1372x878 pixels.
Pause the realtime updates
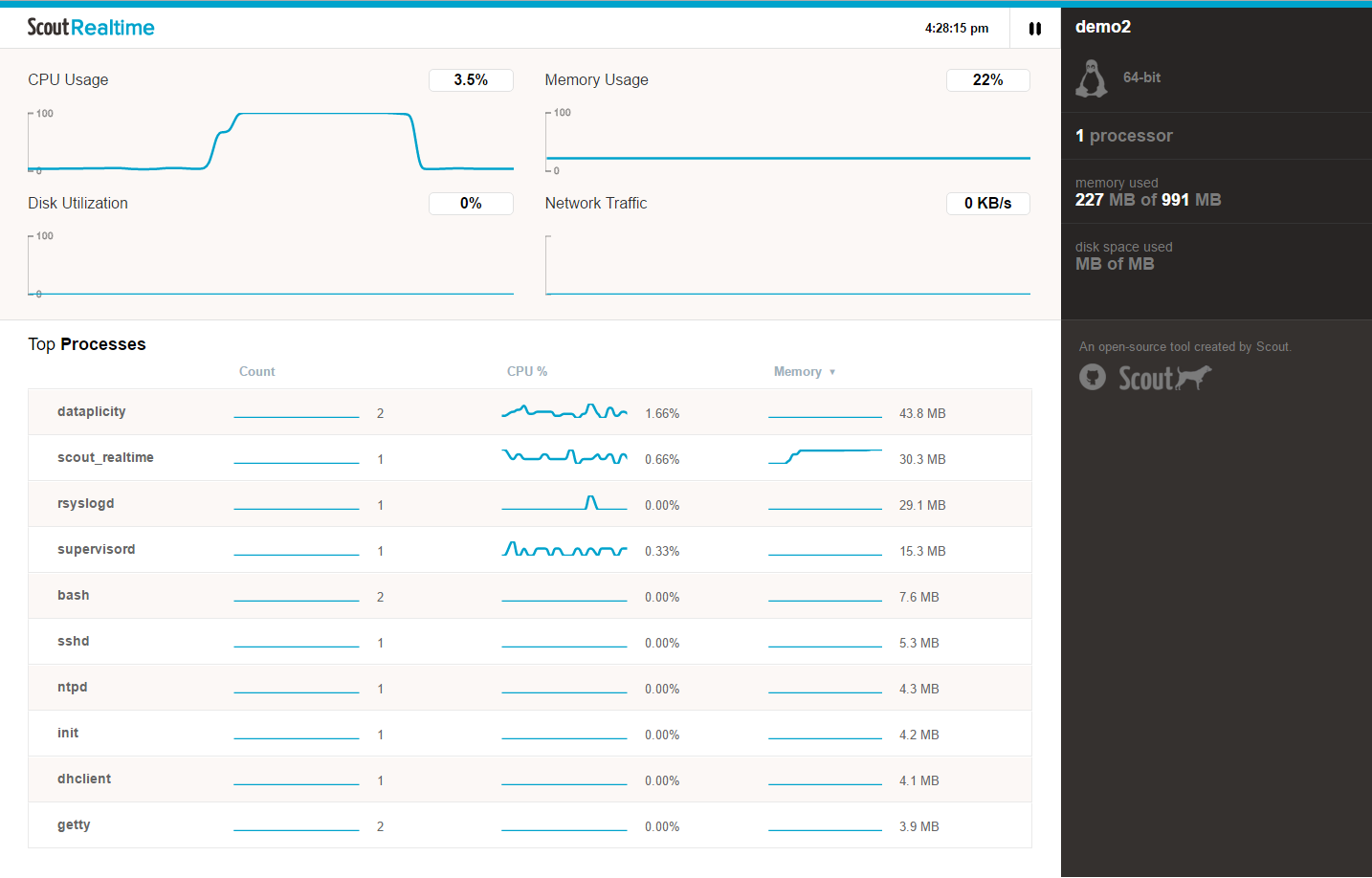pos(1035,29)
